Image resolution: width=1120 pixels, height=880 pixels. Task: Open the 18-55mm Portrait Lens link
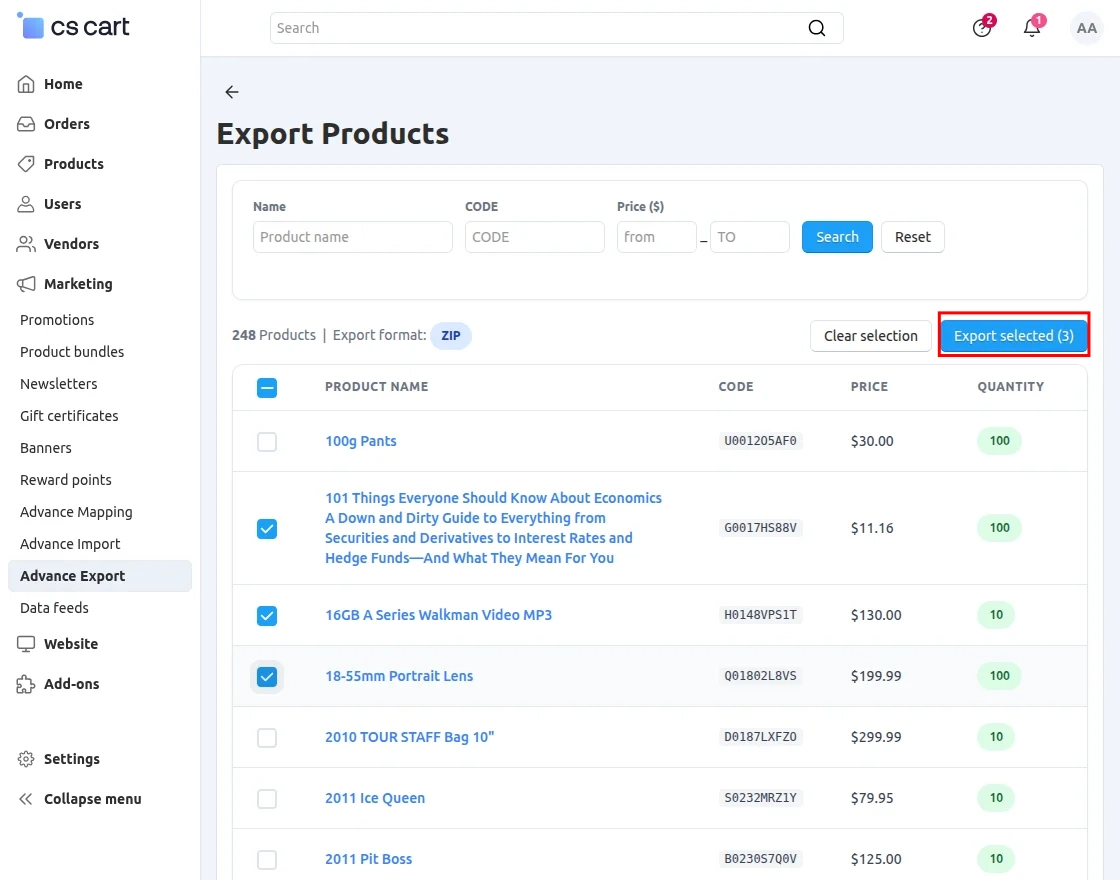(x=399, y=676)
